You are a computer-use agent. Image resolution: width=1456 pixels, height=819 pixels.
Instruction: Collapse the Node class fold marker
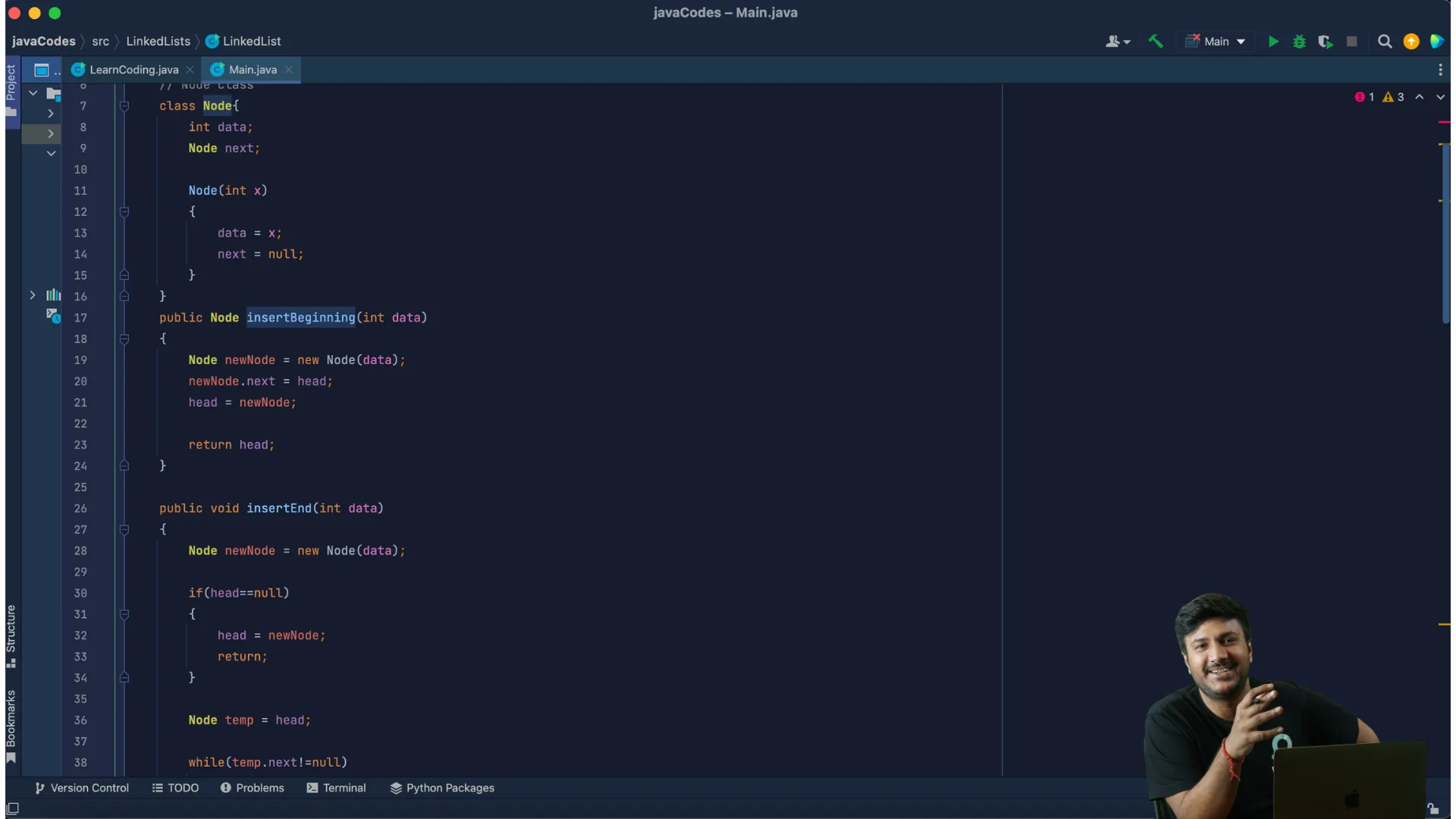coord(124,106)
